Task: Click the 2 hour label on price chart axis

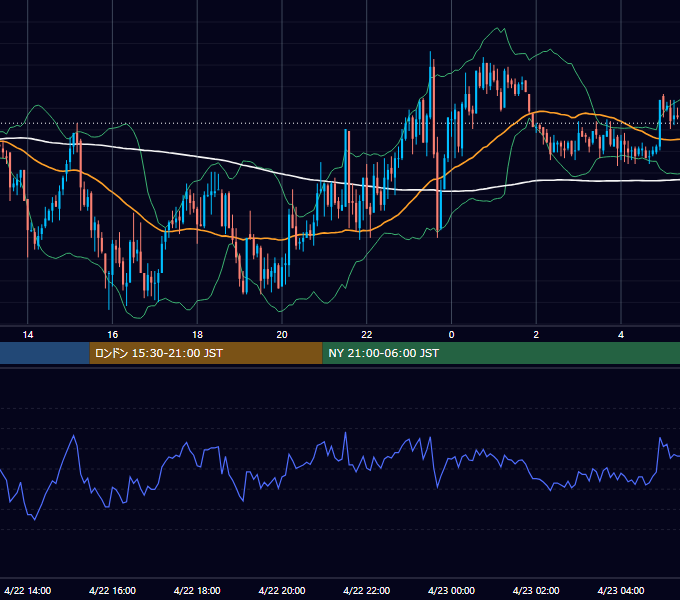Action: coord(536,335)
